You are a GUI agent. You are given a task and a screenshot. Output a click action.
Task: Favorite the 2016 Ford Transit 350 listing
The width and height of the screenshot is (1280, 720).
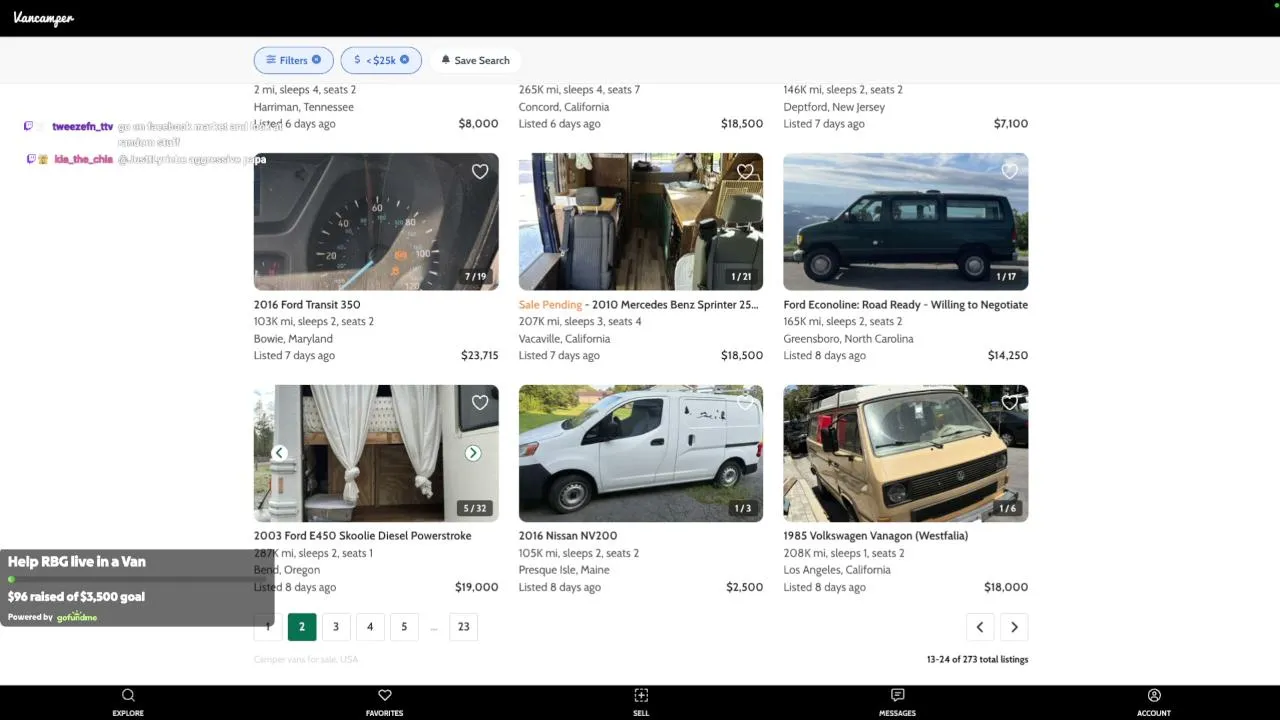coord(480,171)
